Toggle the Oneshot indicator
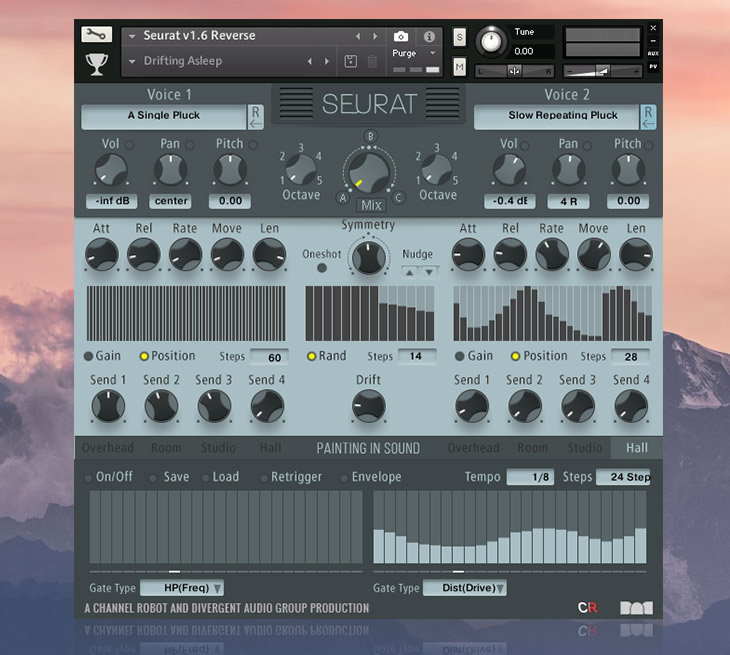The image size is (730, 655). tap(321, 268)
